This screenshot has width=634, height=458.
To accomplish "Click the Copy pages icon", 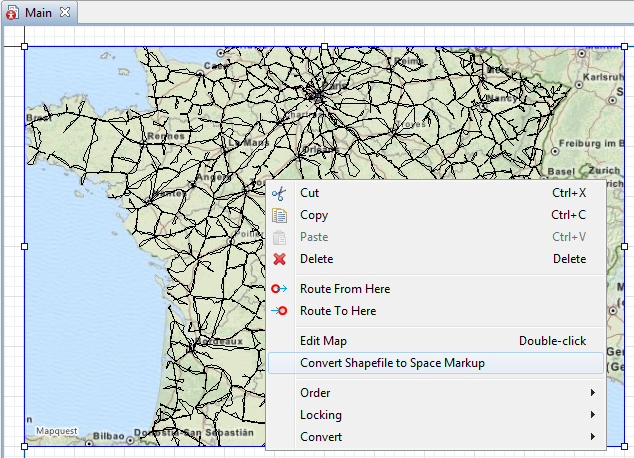I will click(x=280, y=215).
